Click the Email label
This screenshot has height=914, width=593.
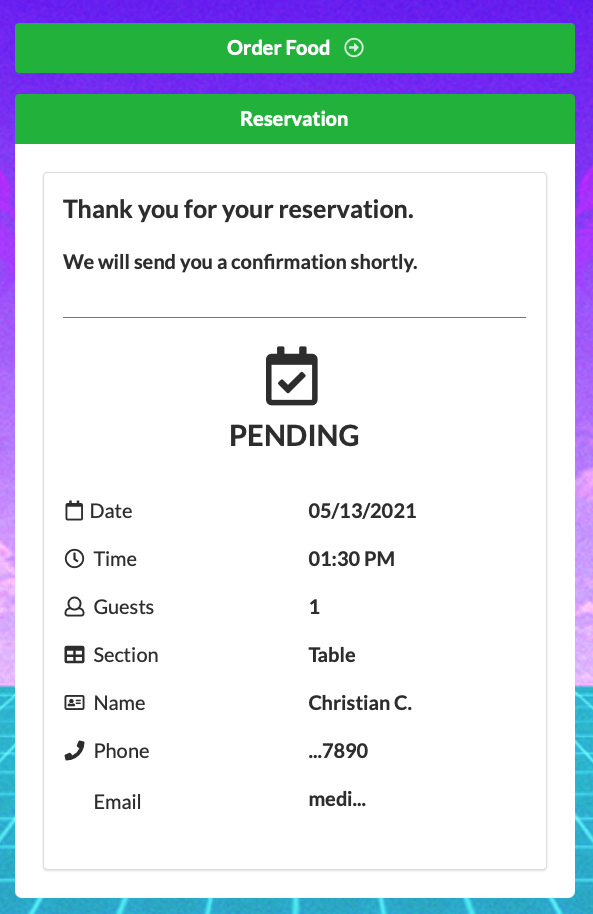[x=117, y=802]
